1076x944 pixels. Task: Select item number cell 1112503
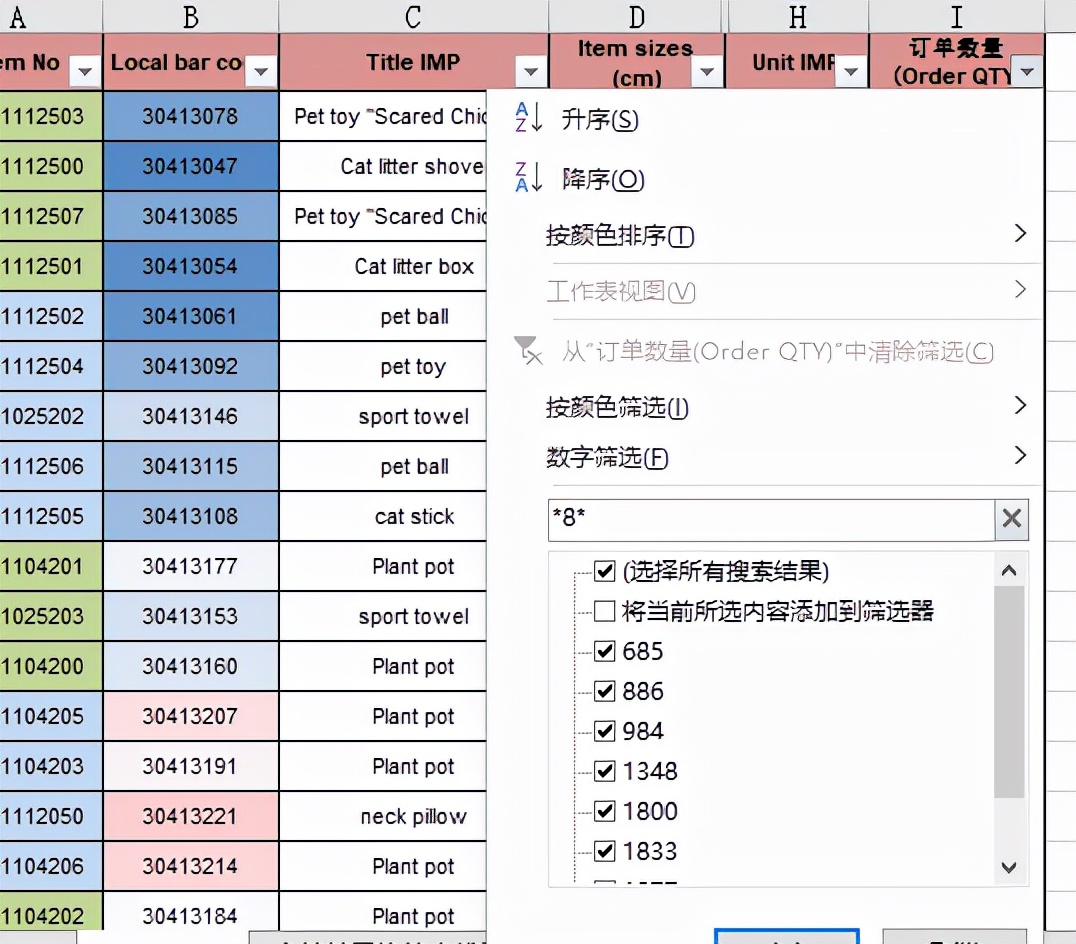(50, 116)
